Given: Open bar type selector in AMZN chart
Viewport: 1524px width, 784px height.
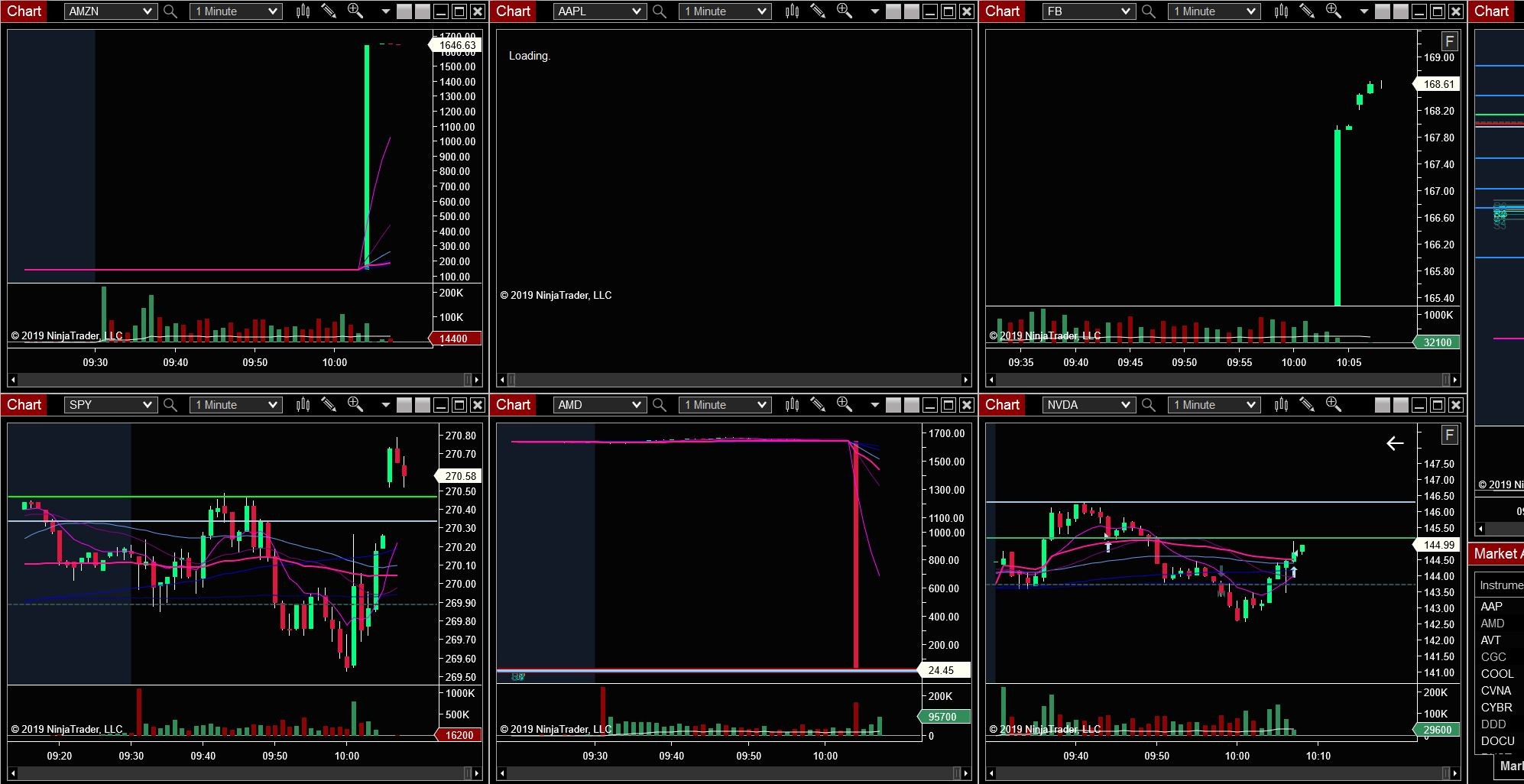Looking at the screenshot, I should pos(303,11).
